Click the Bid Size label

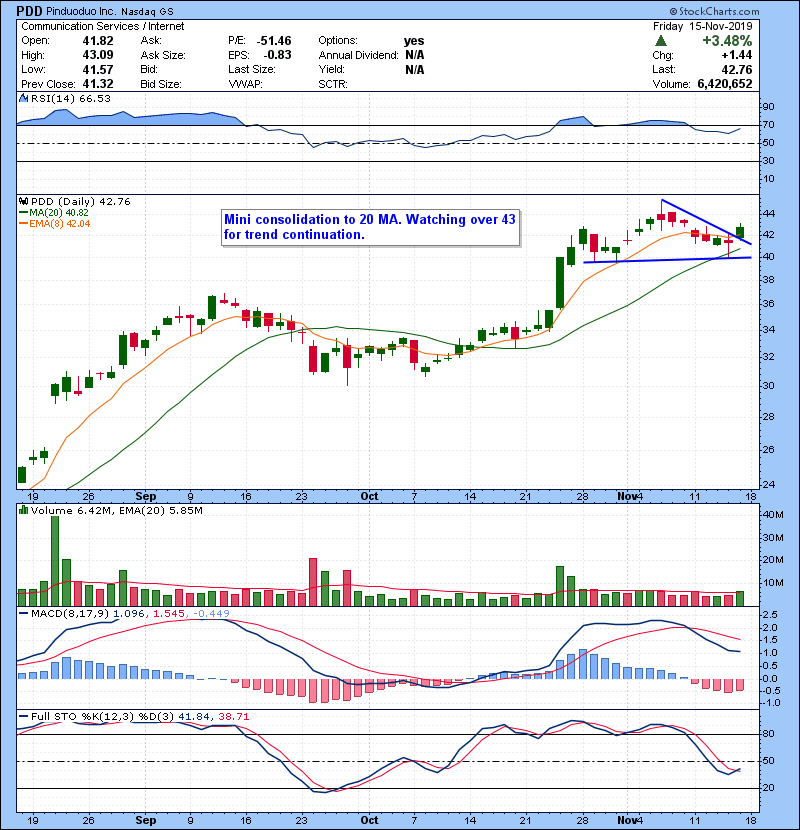161,84
